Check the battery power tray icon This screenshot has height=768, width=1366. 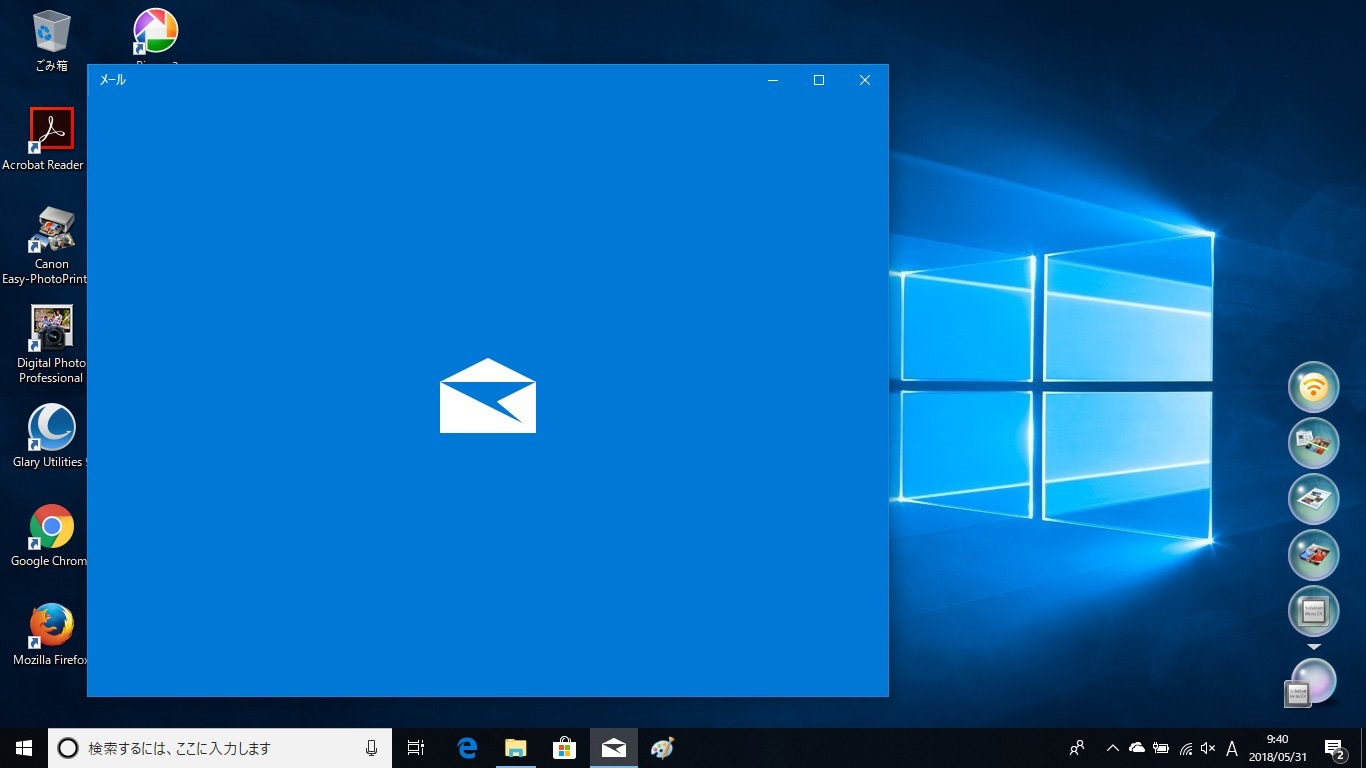point(1161,748)
